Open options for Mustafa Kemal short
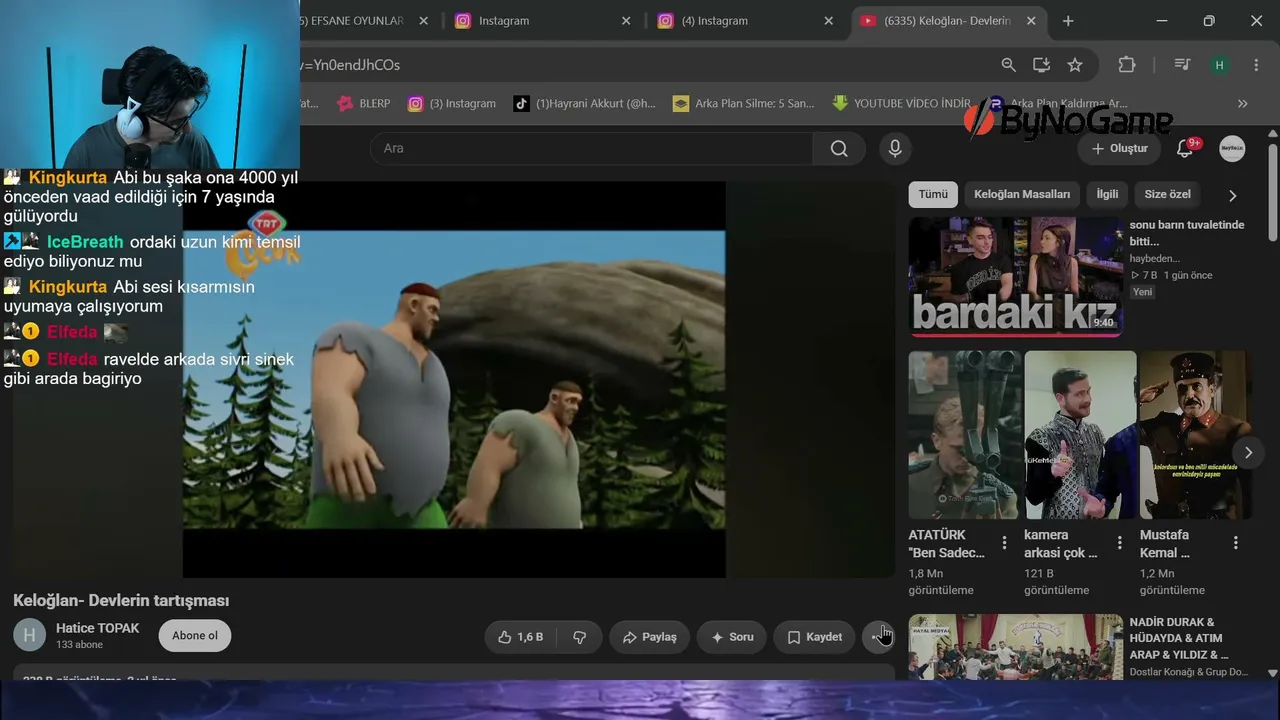 1236,543
